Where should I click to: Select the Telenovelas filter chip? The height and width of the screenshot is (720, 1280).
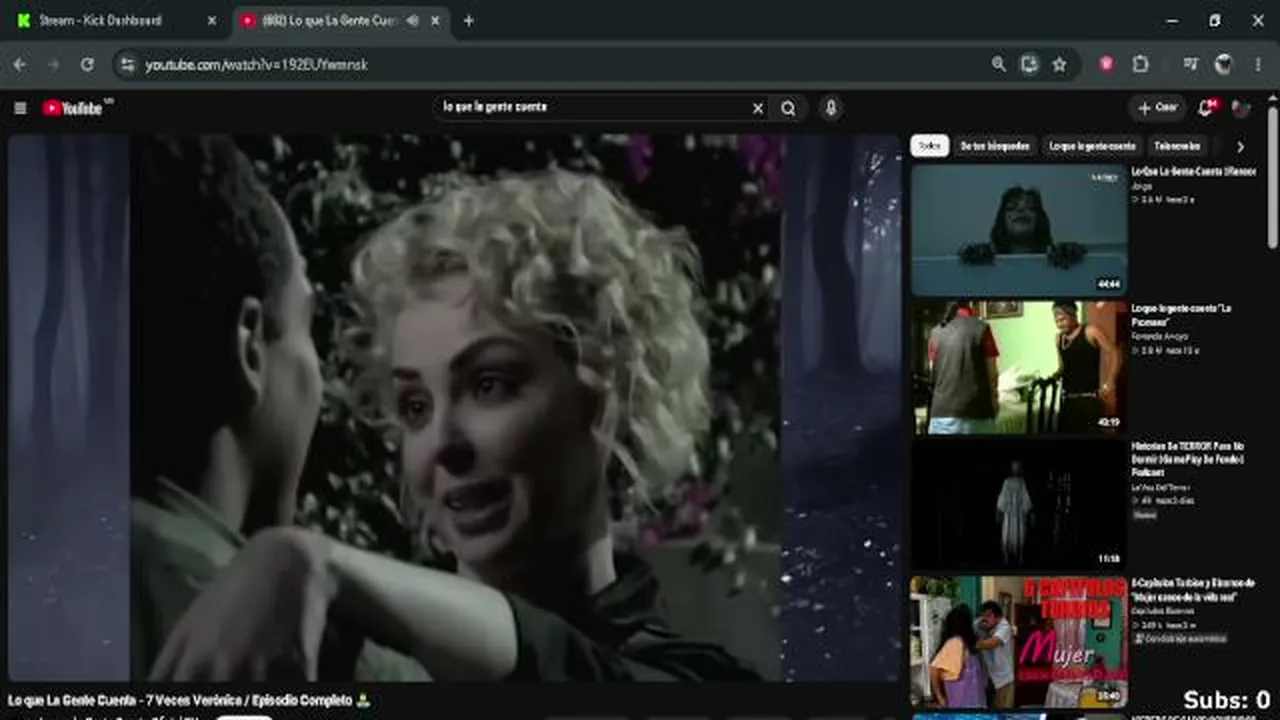click(1177, 146)
